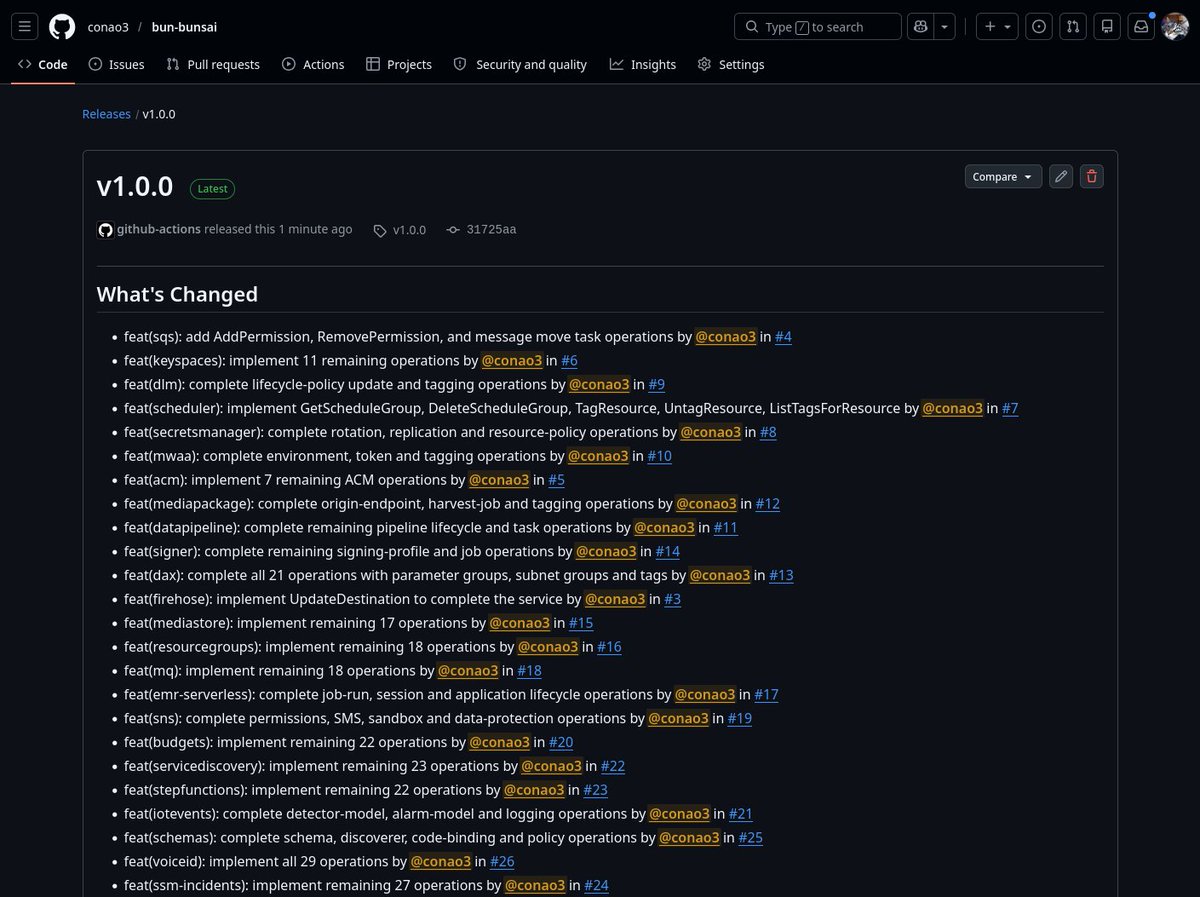Open pull request #5 for acm
Viewport: 1200px width, 897px height.
[x=556, y=480]
